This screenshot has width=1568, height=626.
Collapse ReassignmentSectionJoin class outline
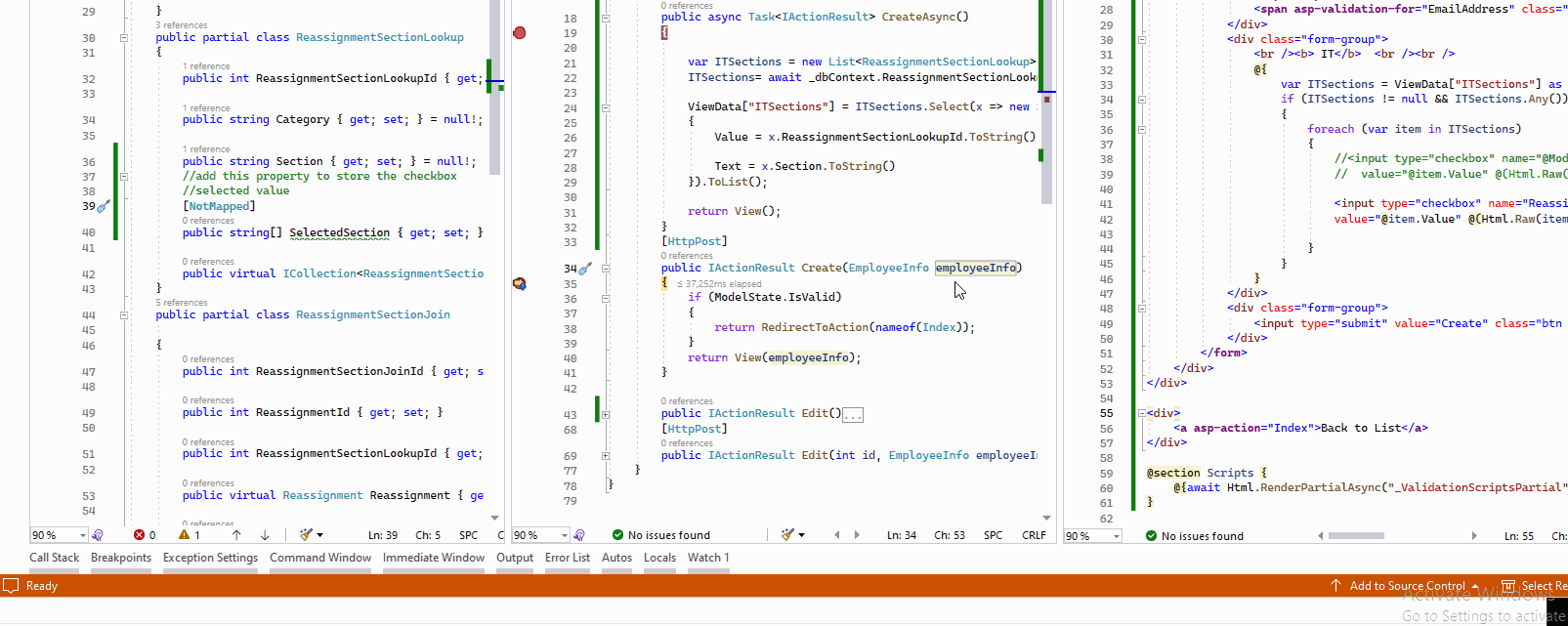click(124, 315)
